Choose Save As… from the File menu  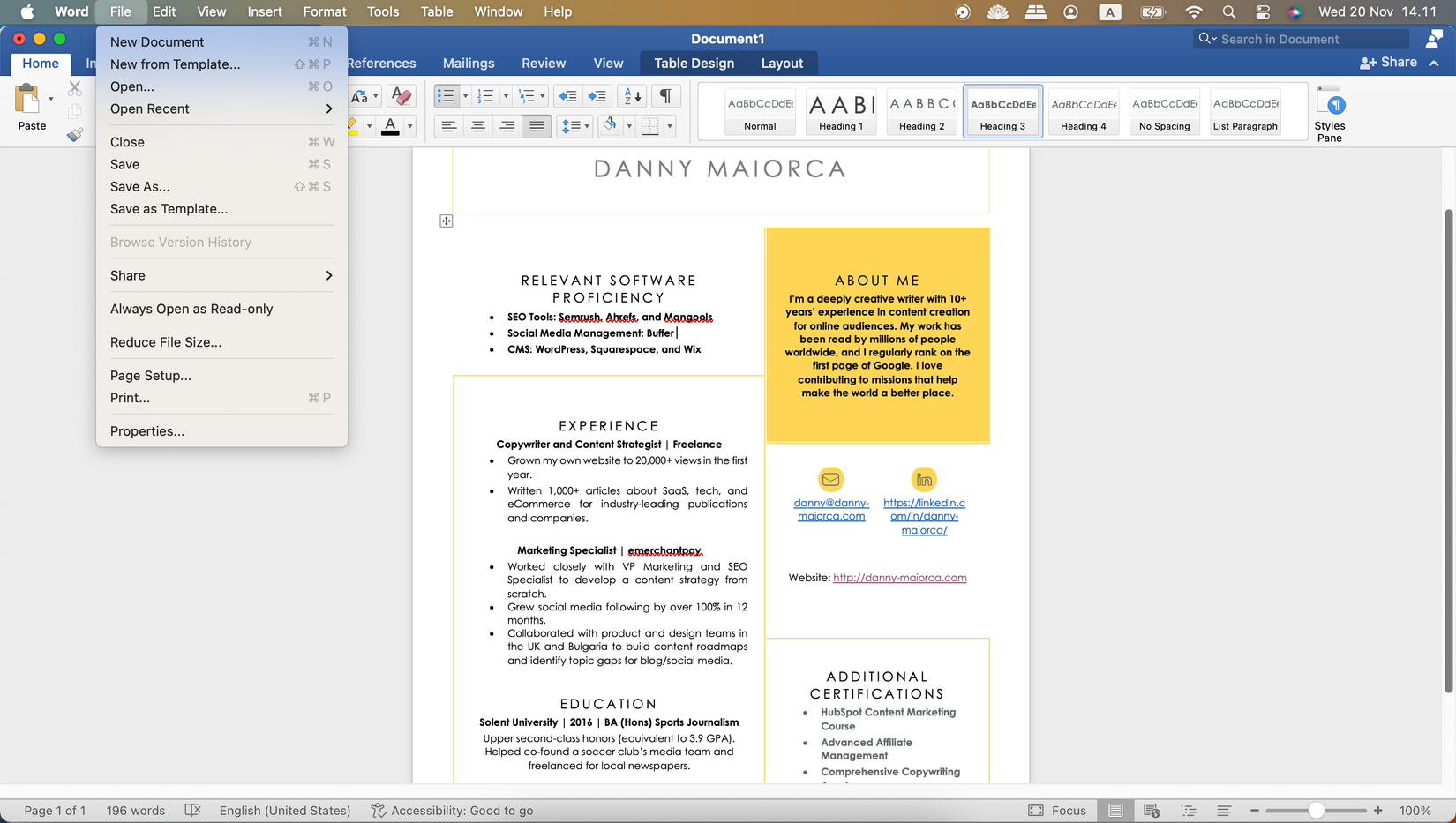pos(140,187)
